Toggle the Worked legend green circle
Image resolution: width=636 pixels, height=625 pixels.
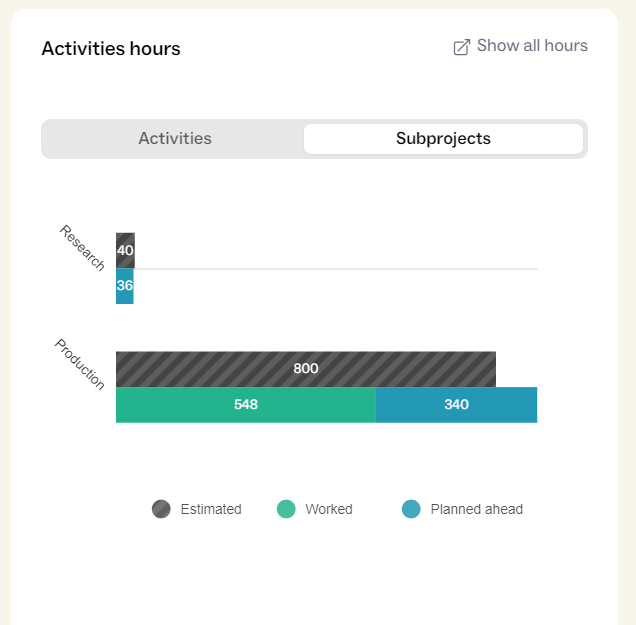coord(286,509)
